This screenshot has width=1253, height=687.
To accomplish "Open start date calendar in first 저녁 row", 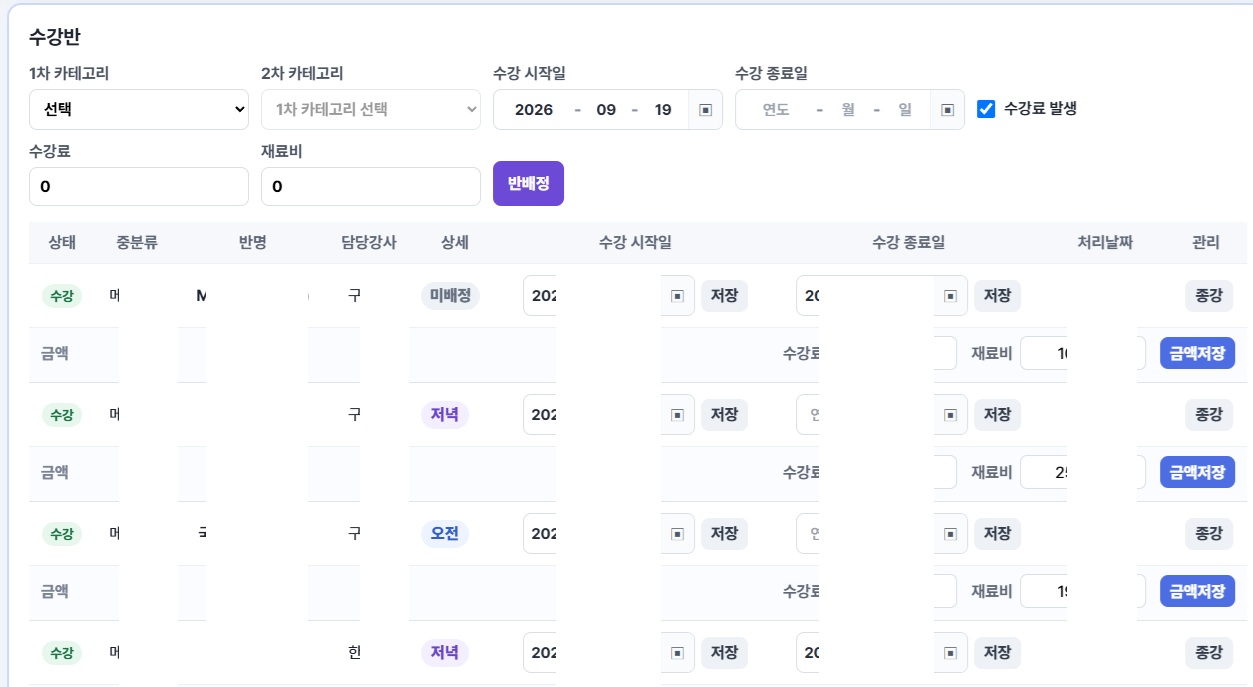I will pos(677,415).
